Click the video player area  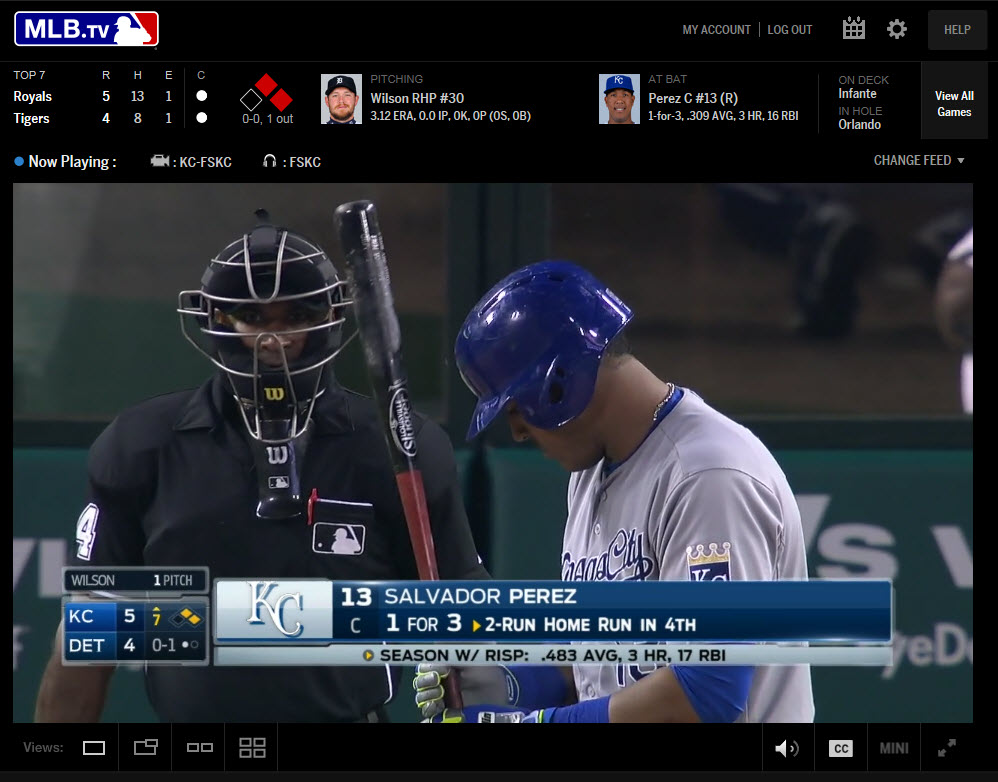click(x=493, y=452)
